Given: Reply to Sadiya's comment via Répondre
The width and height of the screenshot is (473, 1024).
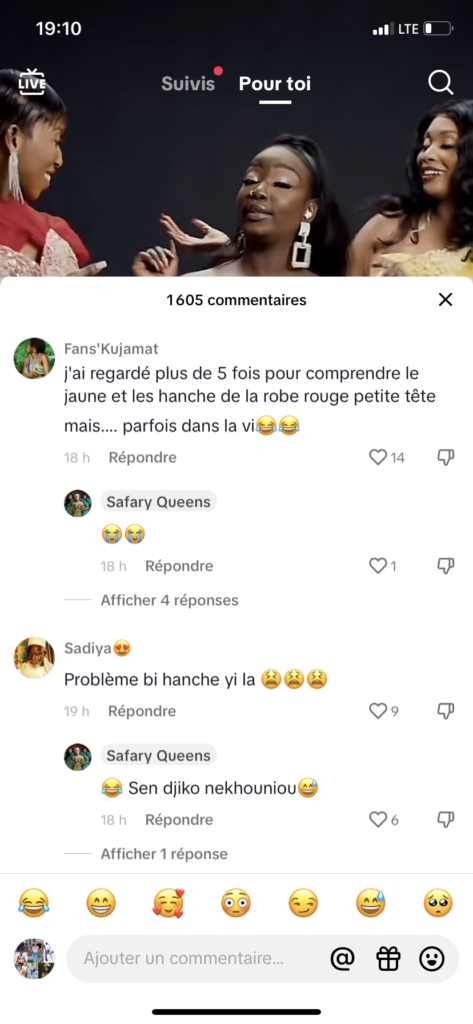Looking at the screenshot, I should point(142,711).
